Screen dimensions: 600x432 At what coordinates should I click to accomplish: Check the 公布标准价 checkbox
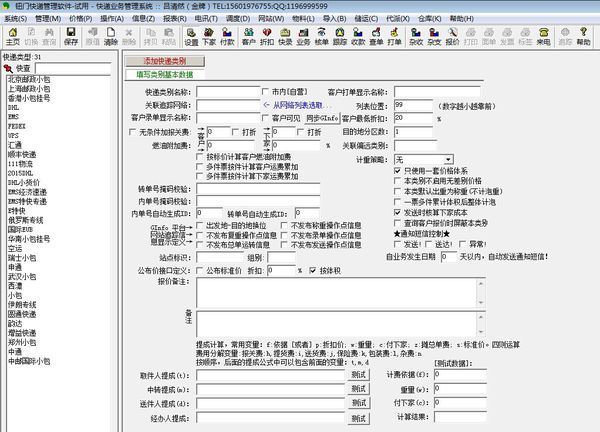click(198, 270)
